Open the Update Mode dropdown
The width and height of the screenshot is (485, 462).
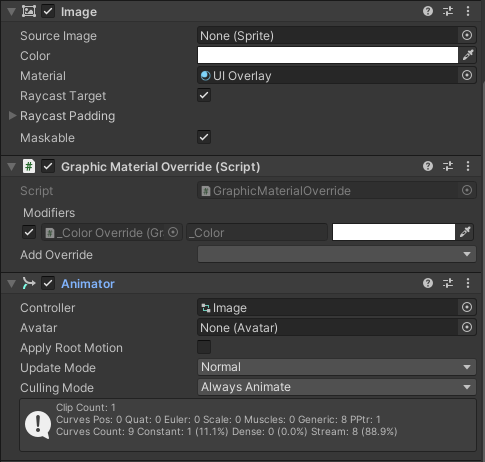[337, 367]
